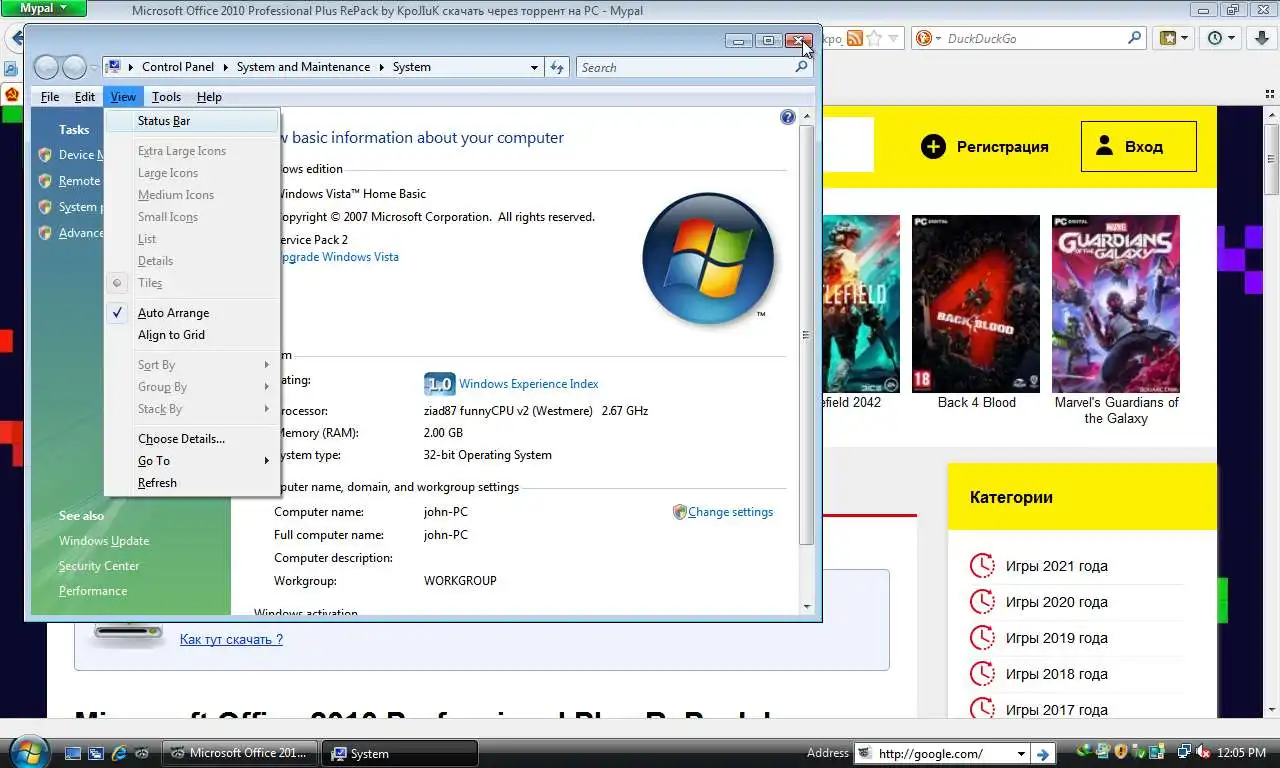Select Choose Details... menu entry
The height and width of the screenshot is (768, 1280).
click(192, 439)
